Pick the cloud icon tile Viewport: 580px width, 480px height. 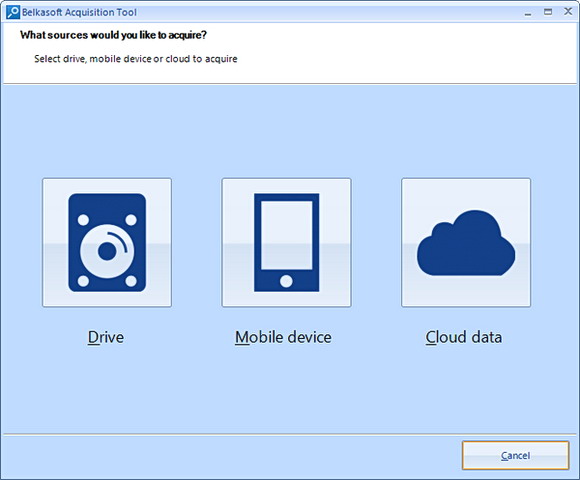(466, 242)
